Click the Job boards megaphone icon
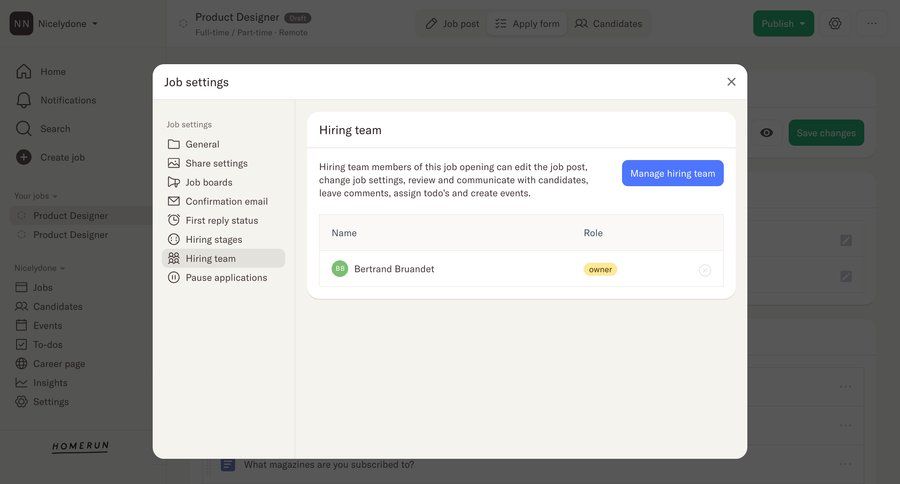Image resolution: width=900 pixels, height=484 pixels. pyautogui.click(x=173, y=182)
